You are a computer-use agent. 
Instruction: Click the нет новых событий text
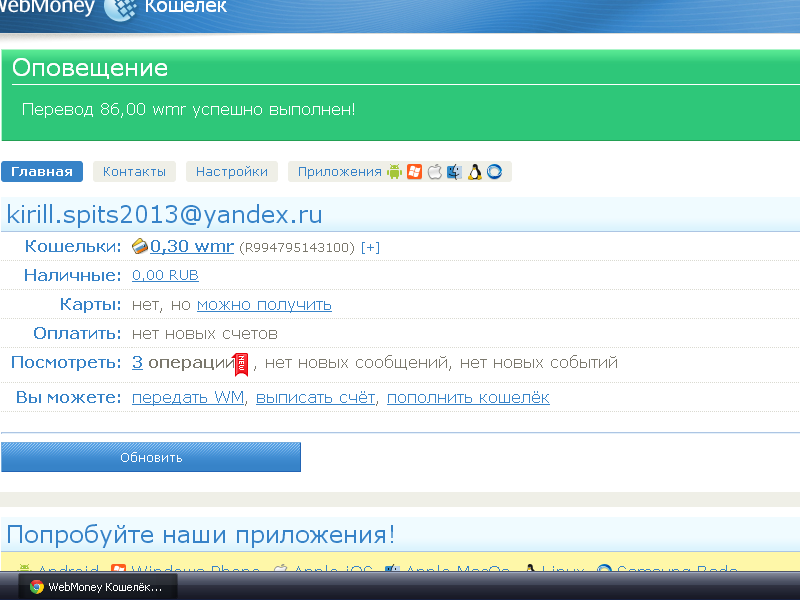point(539,363)
